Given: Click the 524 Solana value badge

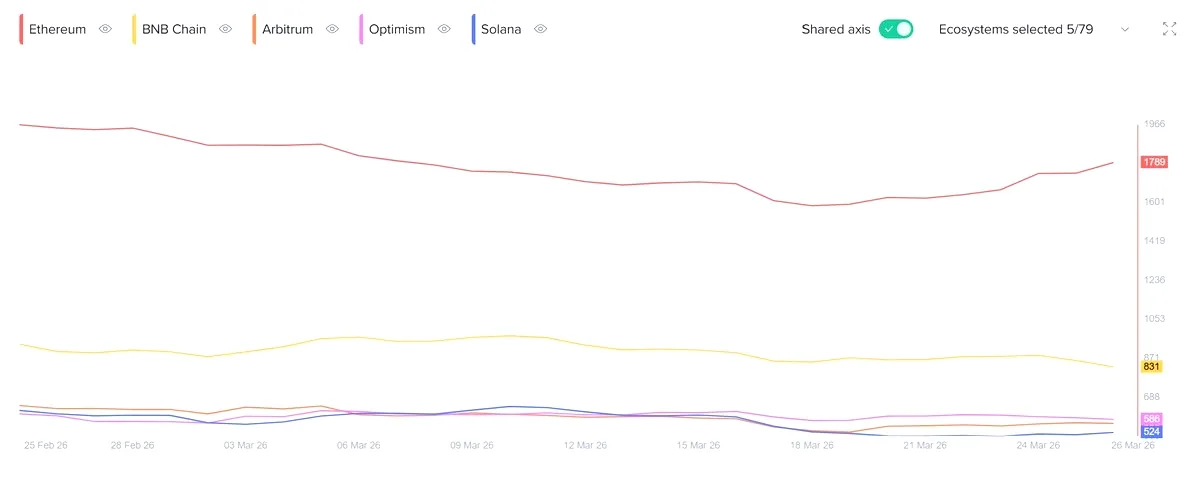Looking at the screenshot, I should 1151,432.
